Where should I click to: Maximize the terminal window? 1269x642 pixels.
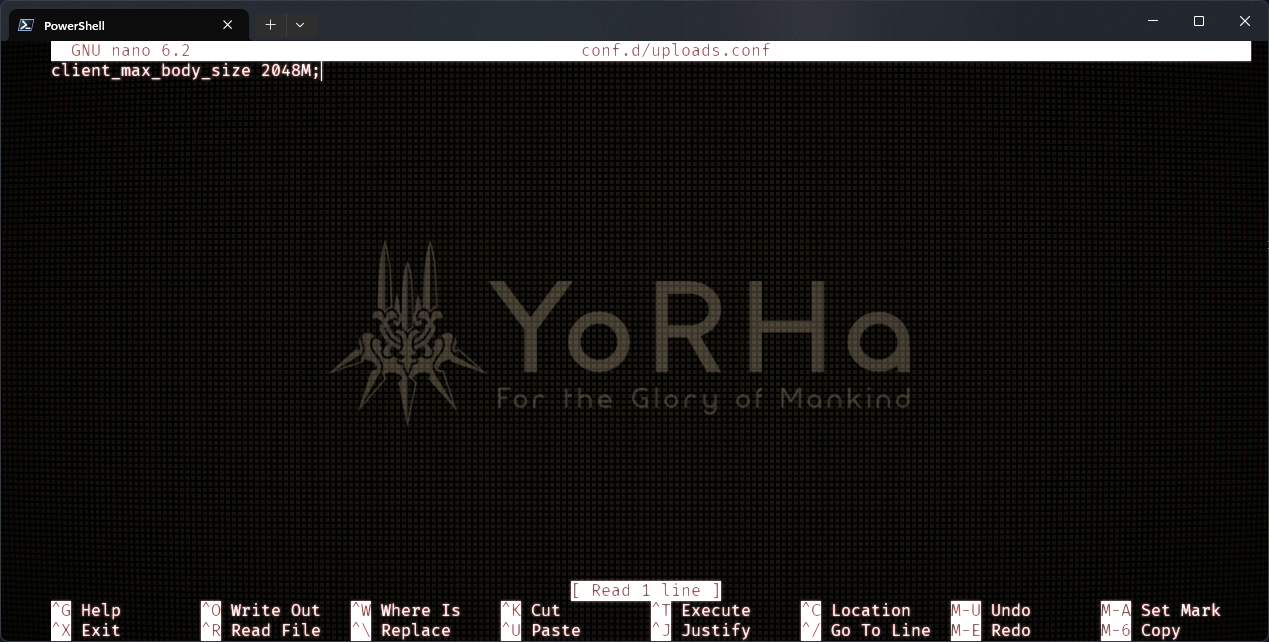pyautogui.click(x=1199, y=21)
